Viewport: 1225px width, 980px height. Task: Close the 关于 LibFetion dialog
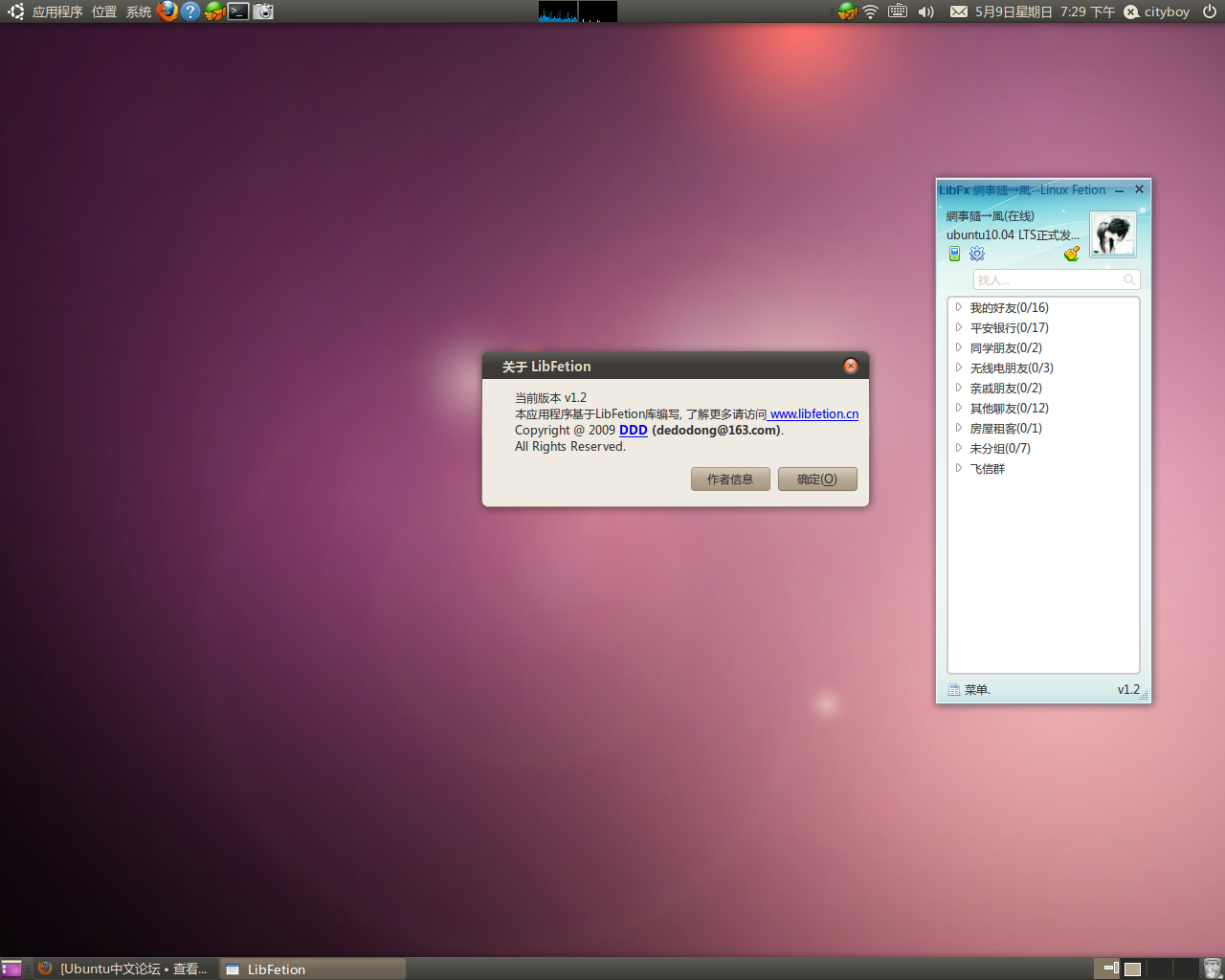[x=851, y=366]
